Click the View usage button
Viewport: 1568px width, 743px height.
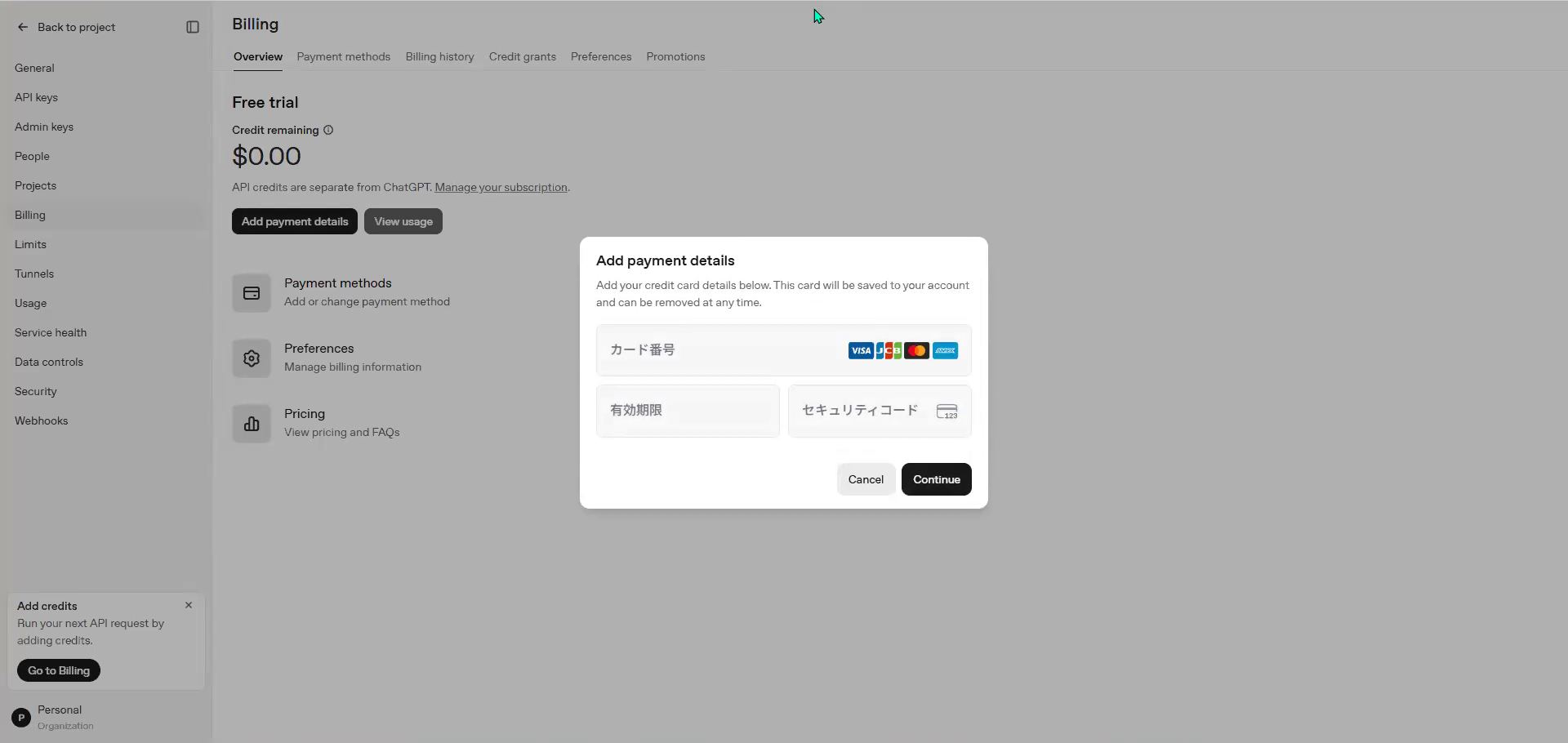[x=403, y=221]
